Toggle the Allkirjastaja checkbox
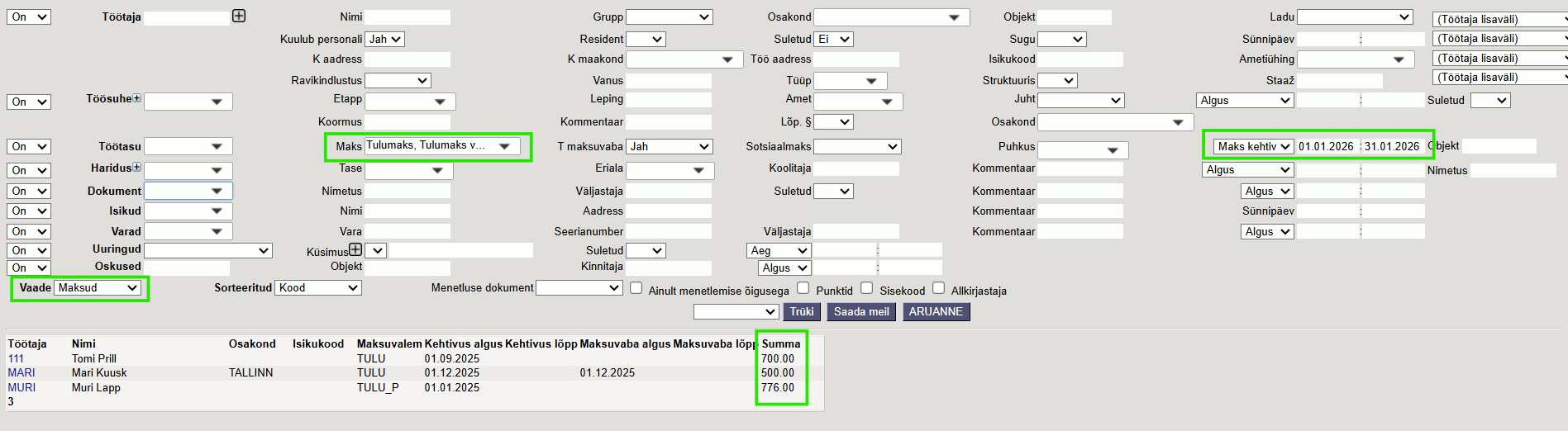This screenshot has width=1568, height=431. pos(938,288)
